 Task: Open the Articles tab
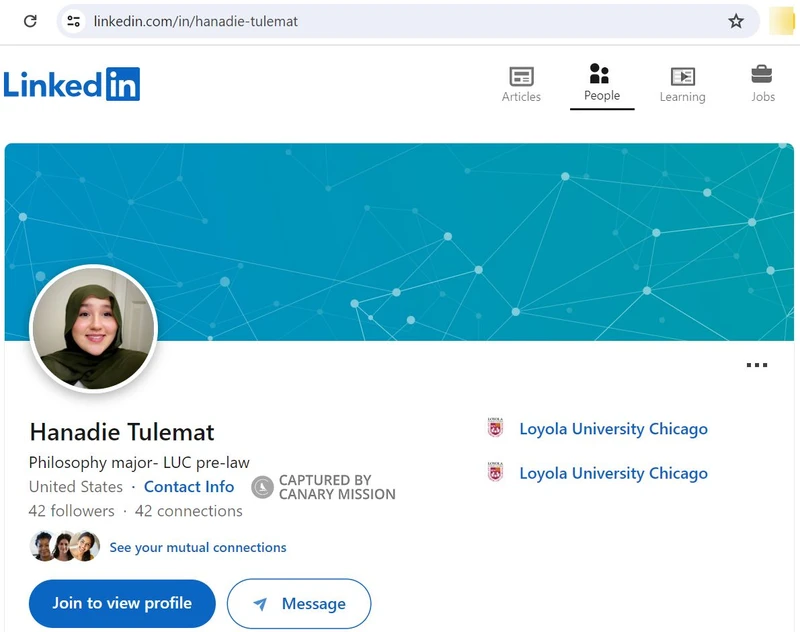521,84
